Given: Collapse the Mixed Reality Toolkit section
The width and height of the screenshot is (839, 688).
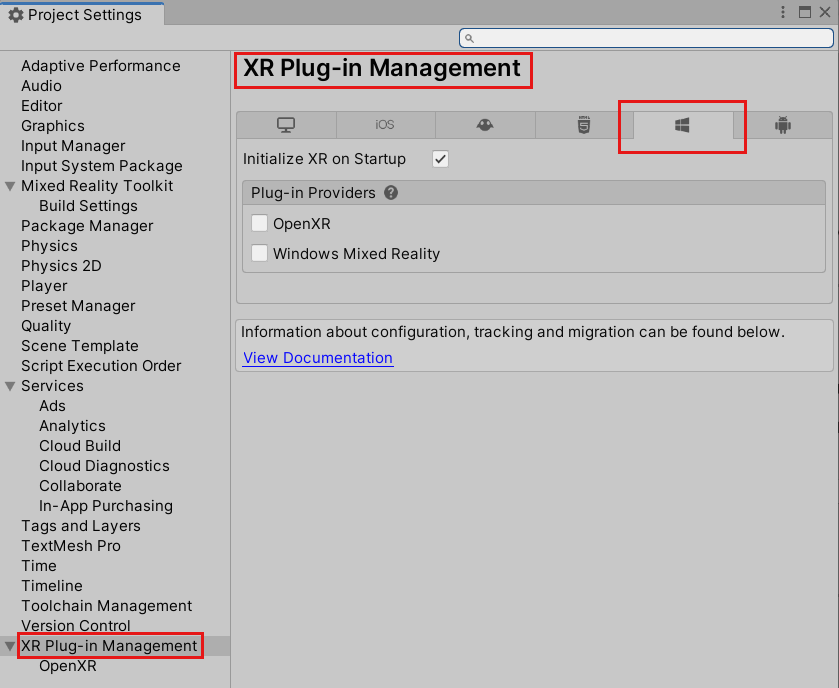Looking at the screenshot, I should 10,186.
